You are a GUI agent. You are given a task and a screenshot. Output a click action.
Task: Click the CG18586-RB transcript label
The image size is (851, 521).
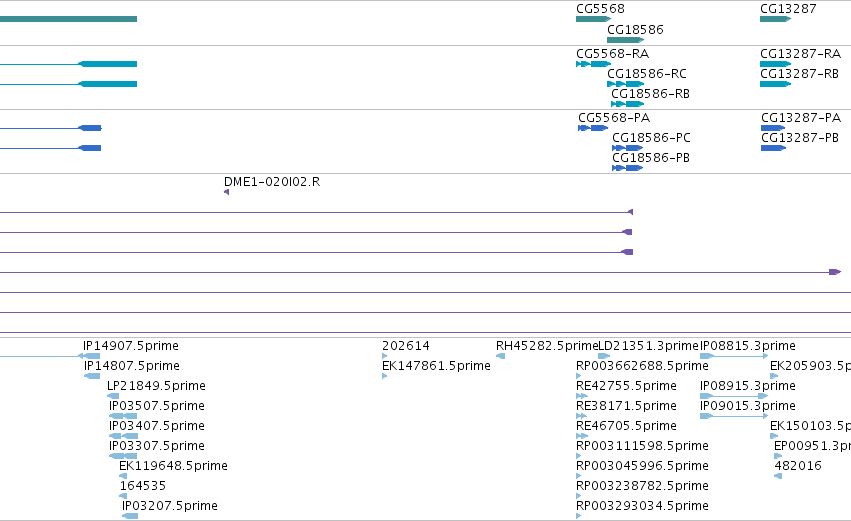pos(650,94)
